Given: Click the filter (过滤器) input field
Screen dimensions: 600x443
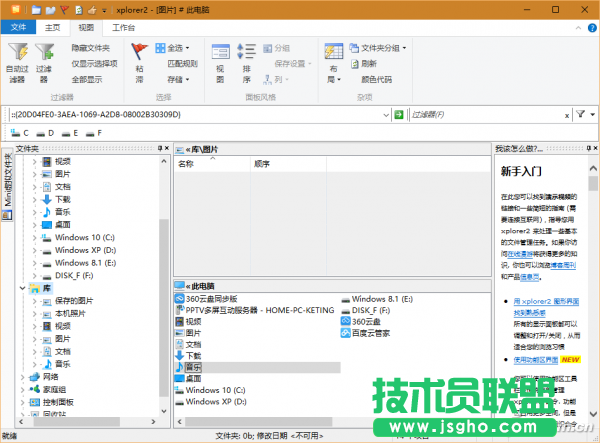Looking at the screenshot, I should 487,114.
